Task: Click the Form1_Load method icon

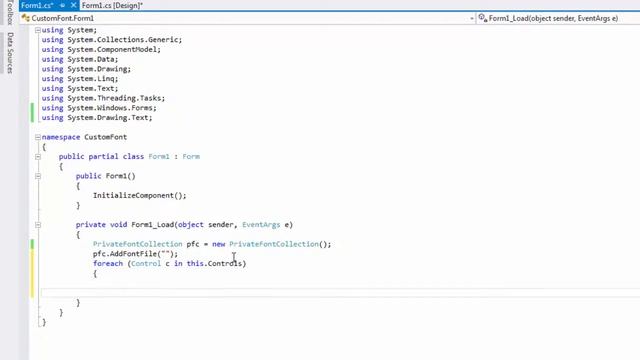Action: click(x=483, y=18)
